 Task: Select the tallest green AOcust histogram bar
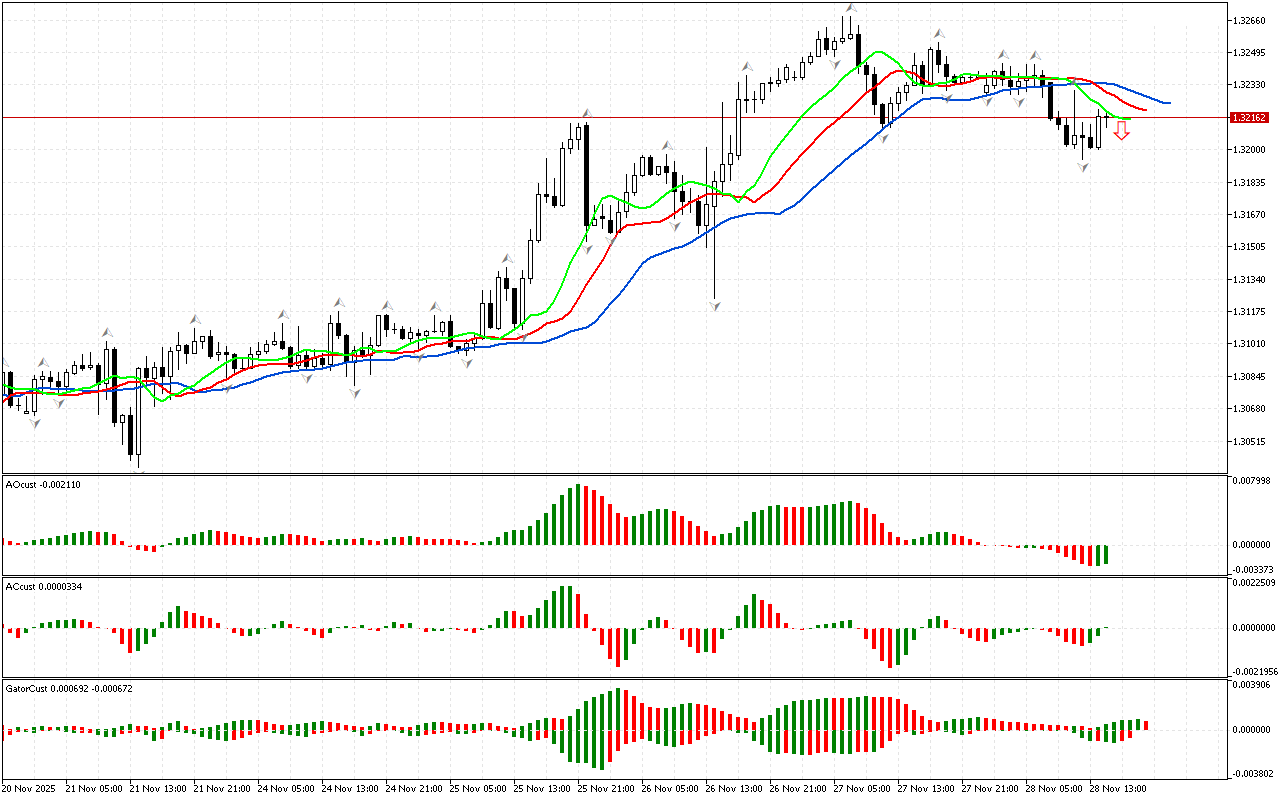pyautogui.click(x=577, y=515)
